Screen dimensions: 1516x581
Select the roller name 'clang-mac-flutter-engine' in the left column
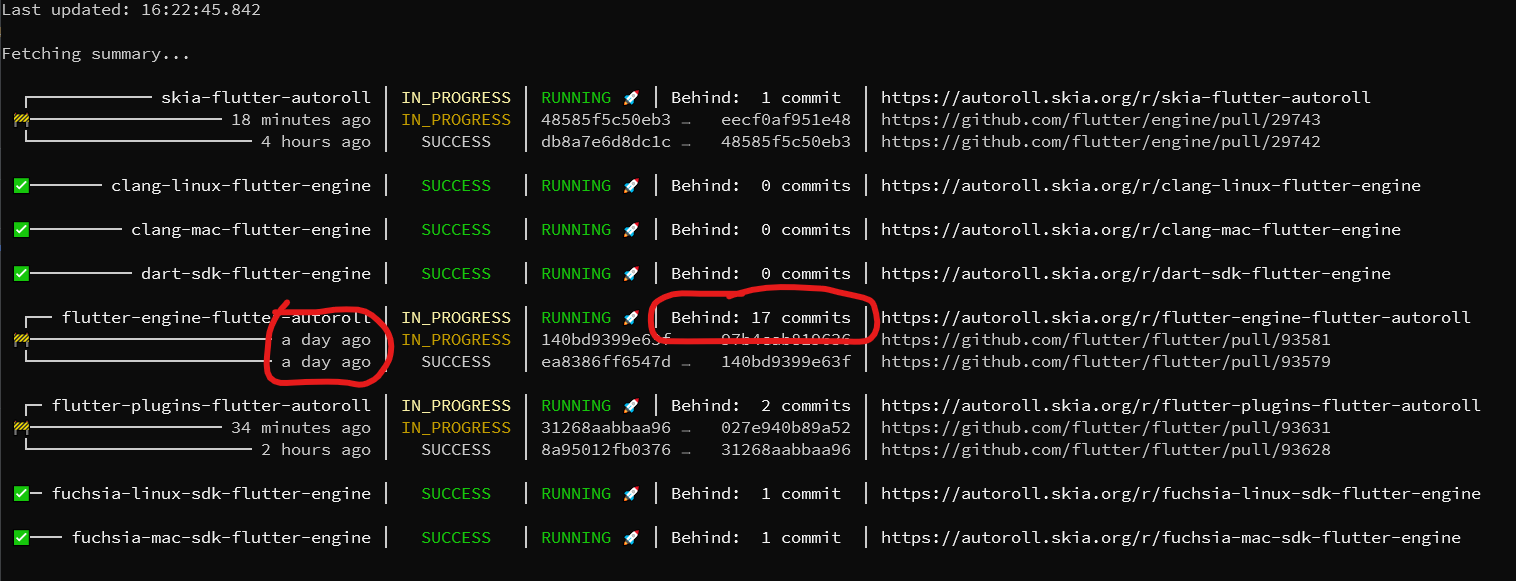tap(251, 230)
